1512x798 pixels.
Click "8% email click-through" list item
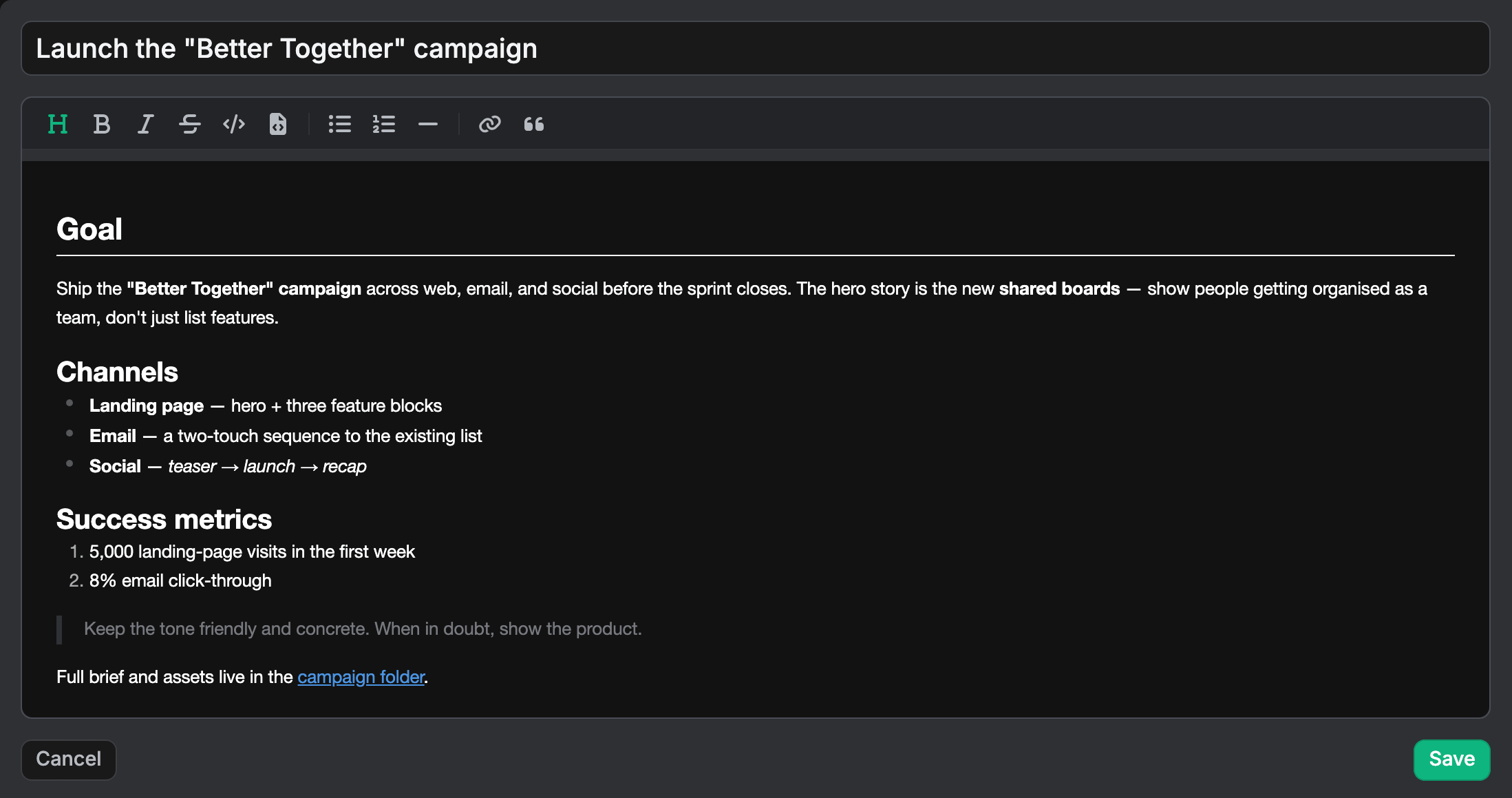[x=180, y=580]
